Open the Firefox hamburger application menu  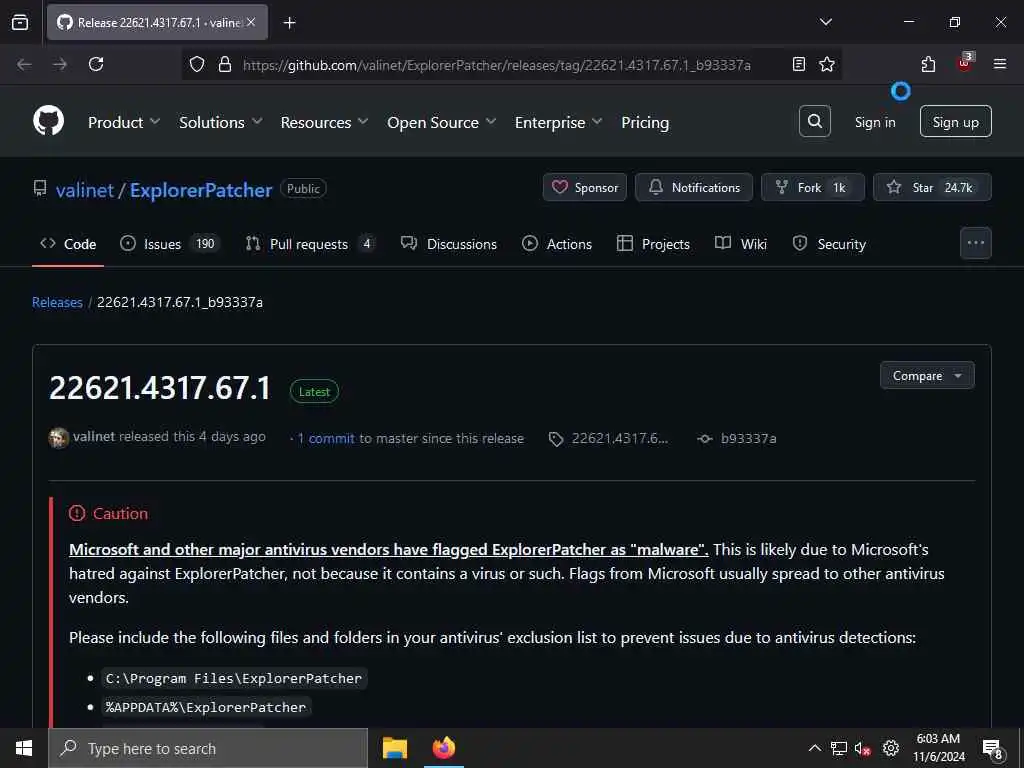(x=999, y=64)
